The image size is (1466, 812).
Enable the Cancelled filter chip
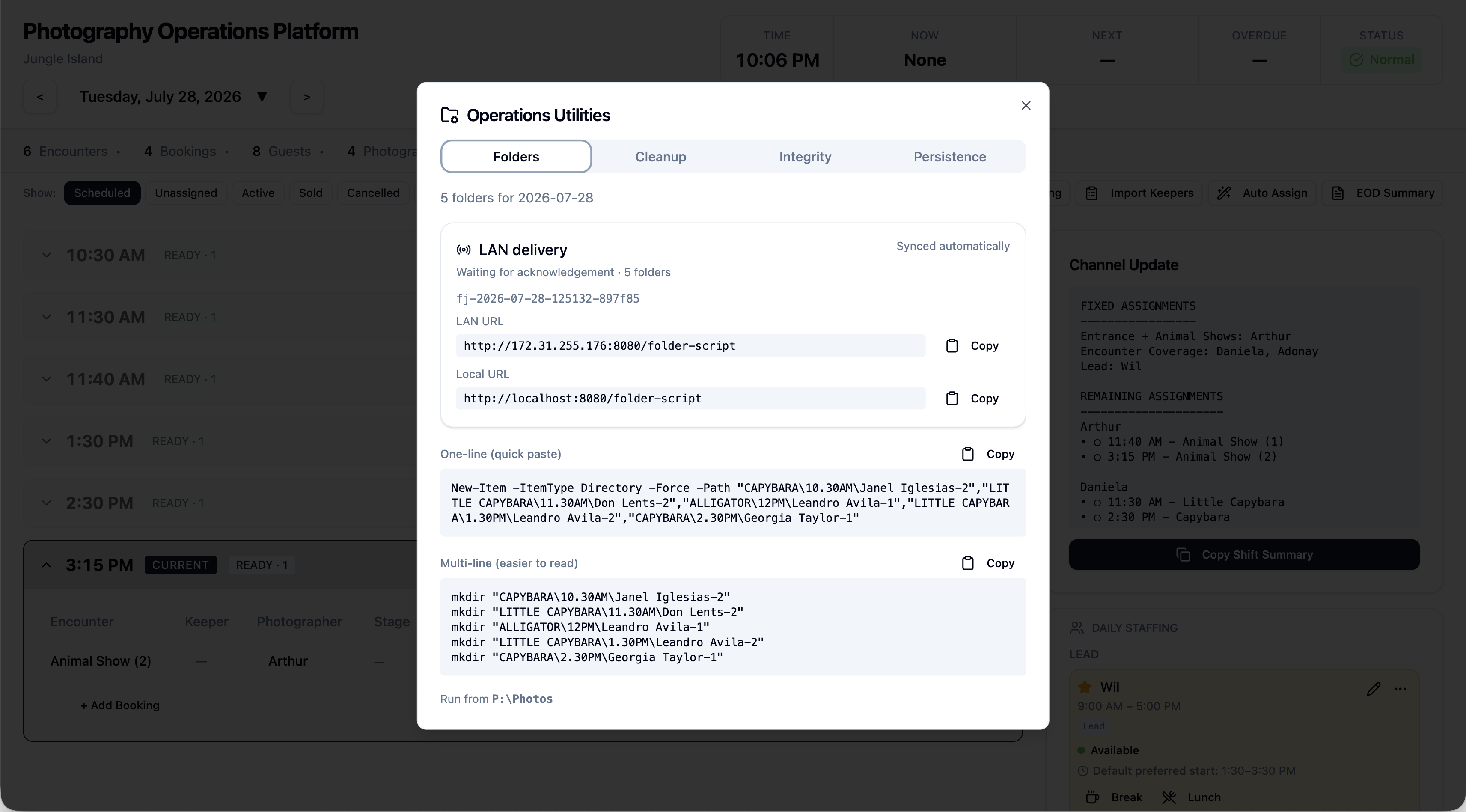[x=373, y=193]
